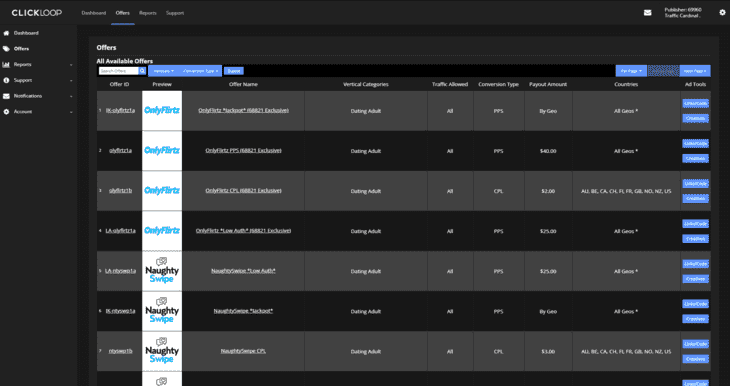Open Links/Code for OnlyFlirtz Jackpot offer
The height and width of the screenshot is (386, 730).
(696, 103)
